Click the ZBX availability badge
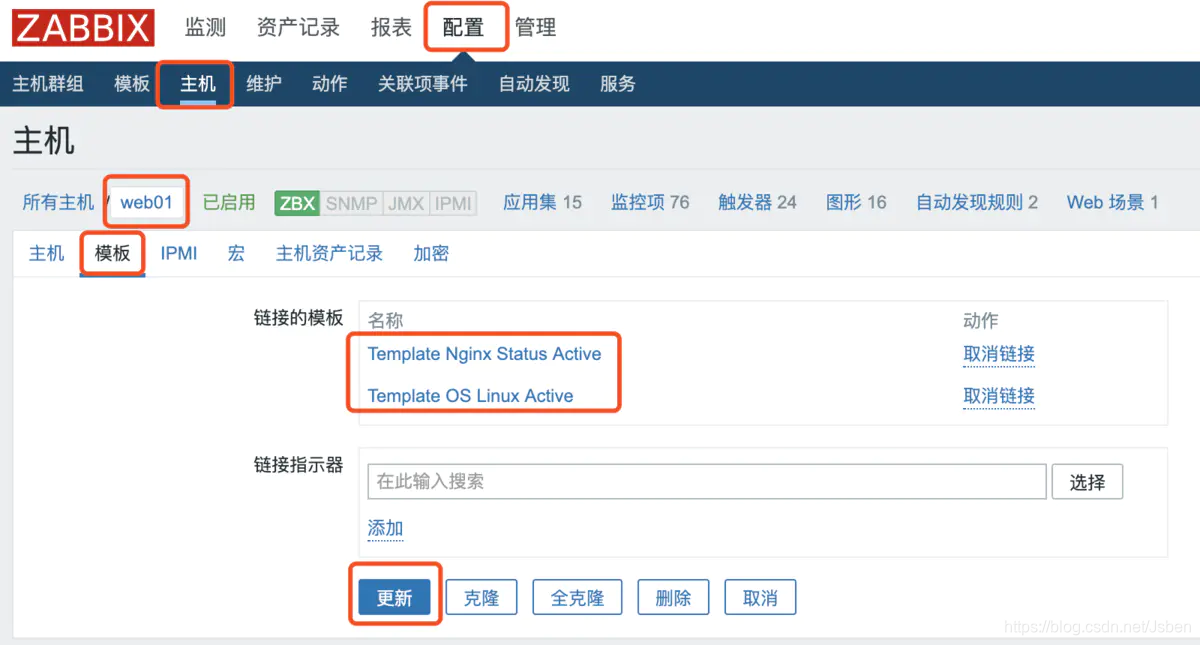This screenshot has width=1200, height=645. [x=297, y=203]
